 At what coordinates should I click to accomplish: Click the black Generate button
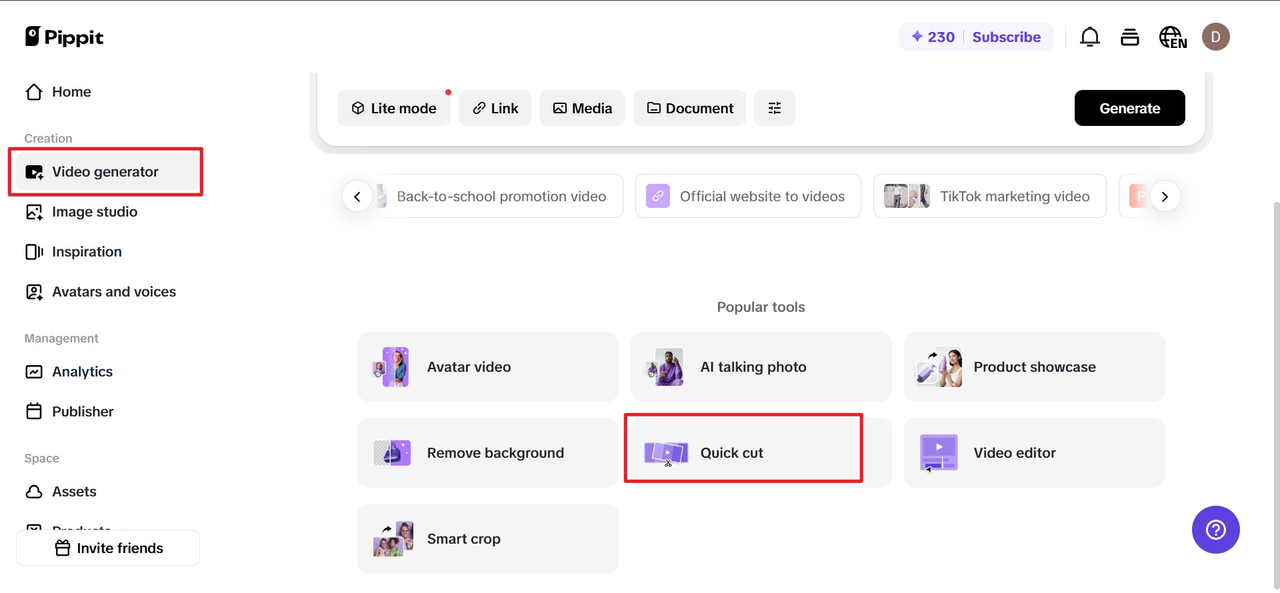1130,108
